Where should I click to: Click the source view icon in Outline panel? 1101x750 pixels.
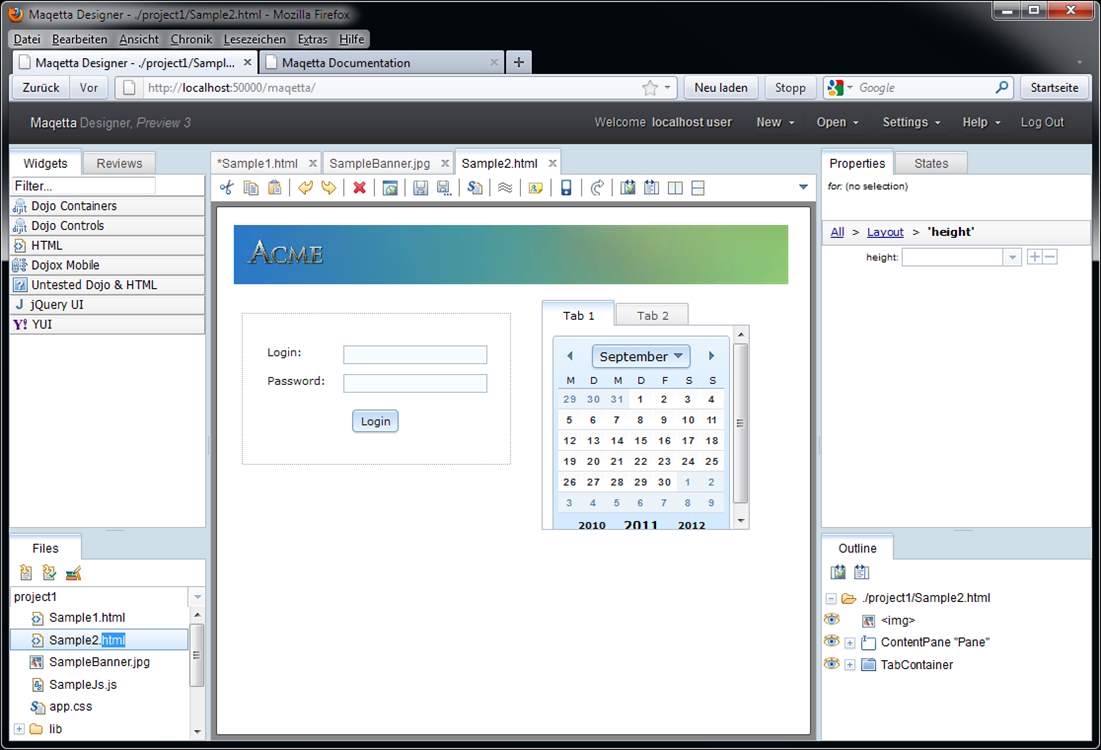pyautogui.click(x=862, y=572)
